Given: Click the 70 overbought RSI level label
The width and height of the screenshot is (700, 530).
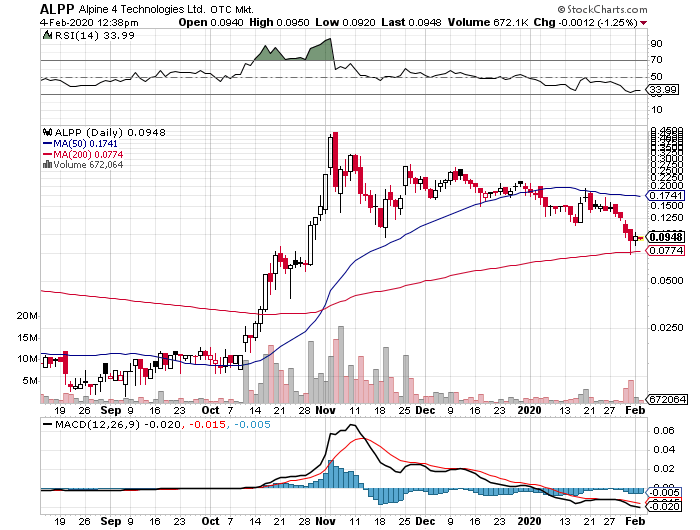Looking at the screenshot, I should tap(656, 59).
